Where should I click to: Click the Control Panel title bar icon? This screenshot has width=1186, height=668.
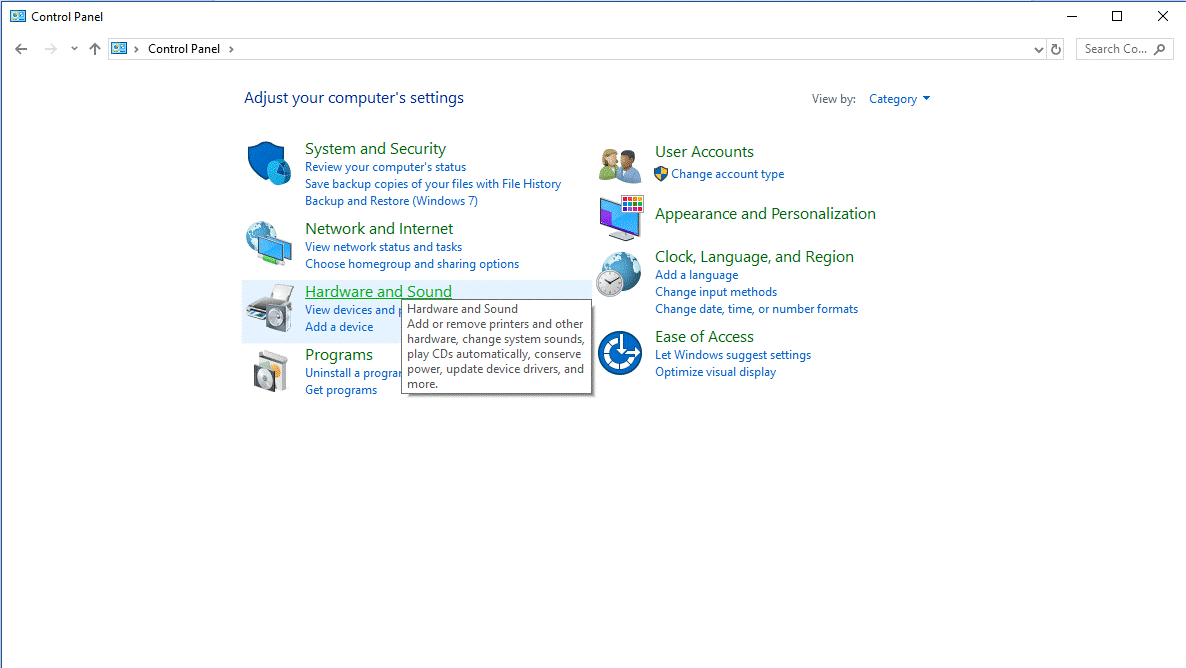pos(18,16)
